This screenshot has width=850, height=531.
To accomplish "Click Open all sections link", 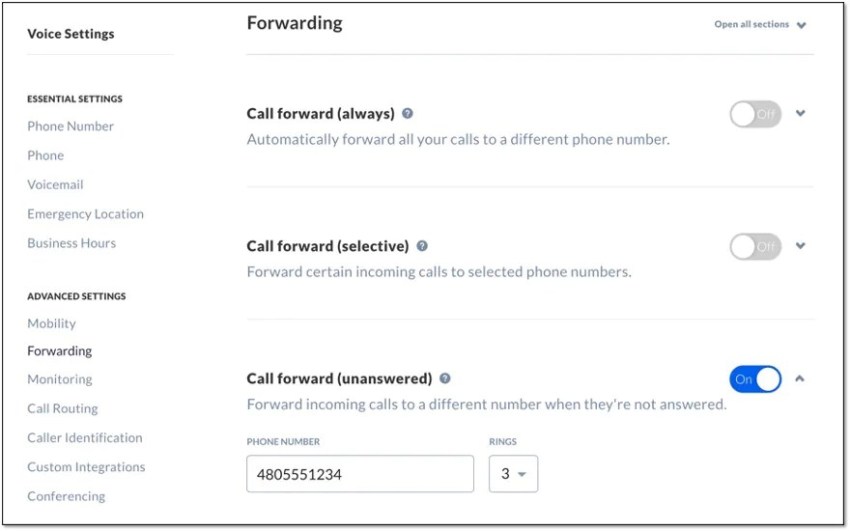I will click(x=760, y=24).
